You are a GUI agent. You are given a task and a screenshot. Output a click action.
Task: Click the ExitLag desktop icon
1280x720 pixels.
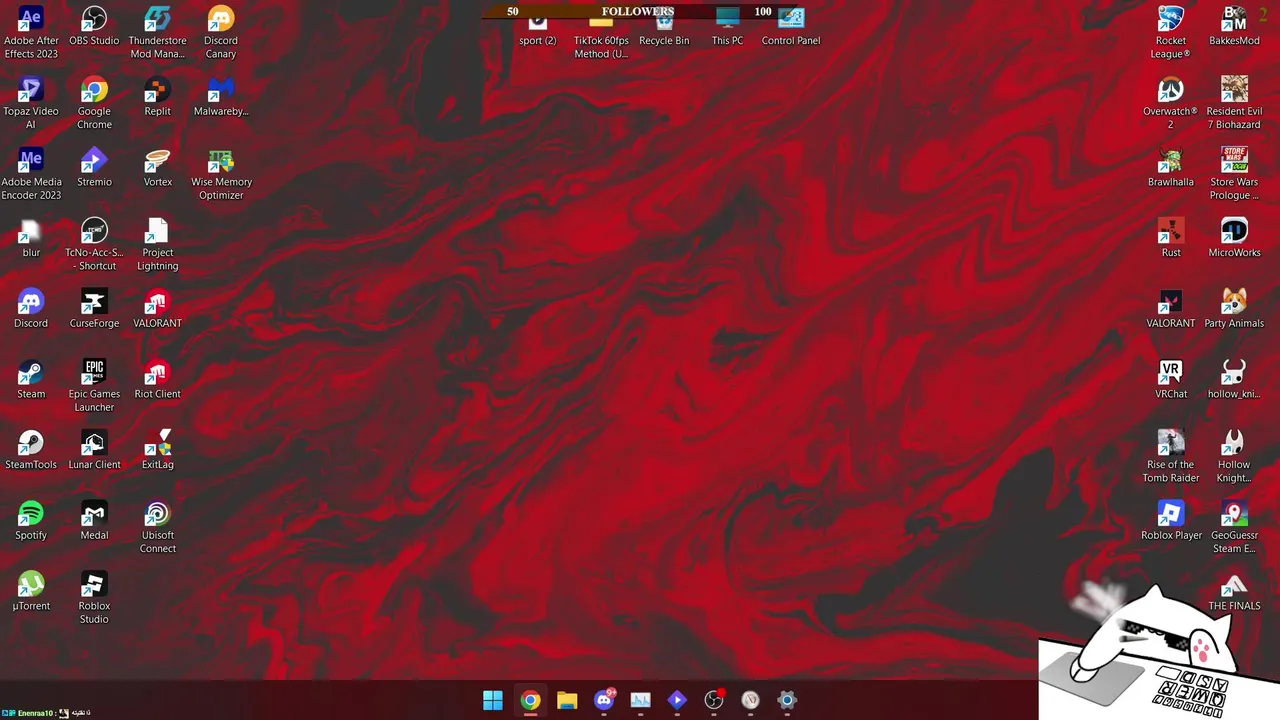(157, 450)
